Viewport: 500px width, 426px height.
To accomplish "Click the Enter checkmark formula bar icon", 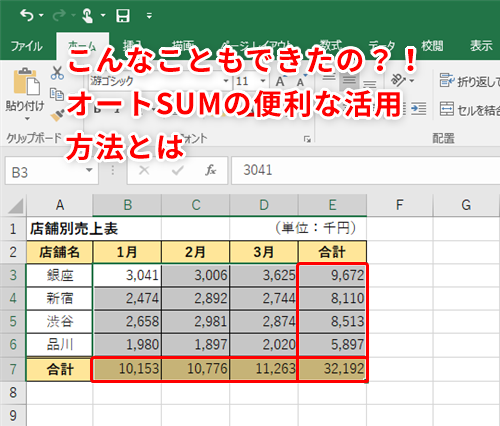I will 177,171.
